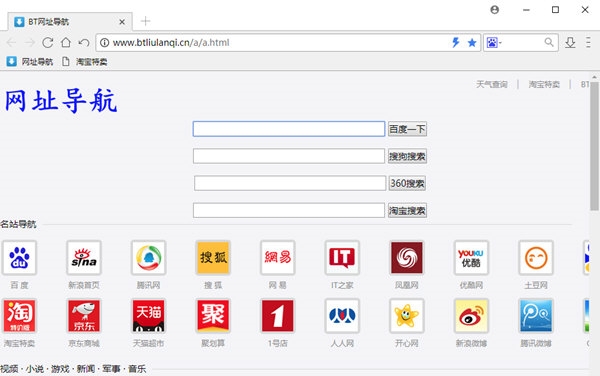Open the Tudou orange face icon
The width and height of the screenshot is (600, 376).
click(x=536, y=257)
